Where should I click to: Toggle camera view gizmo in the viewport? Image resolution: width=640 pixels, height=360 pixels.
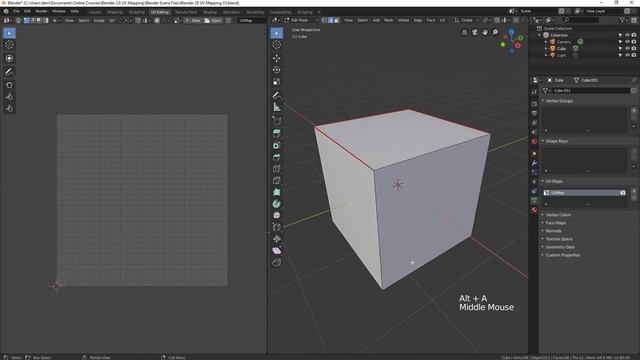475,32
